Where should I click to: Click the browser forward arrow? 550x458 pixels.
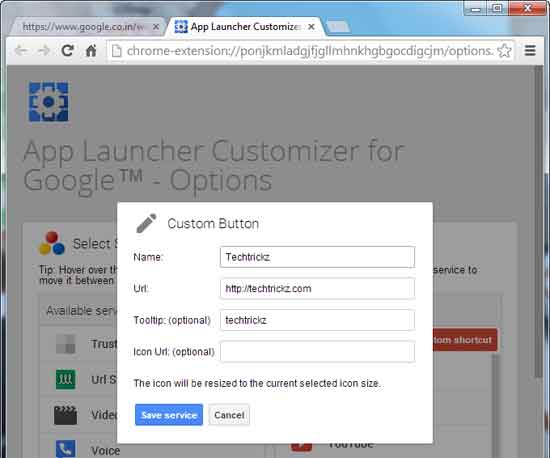coord(43,51)
